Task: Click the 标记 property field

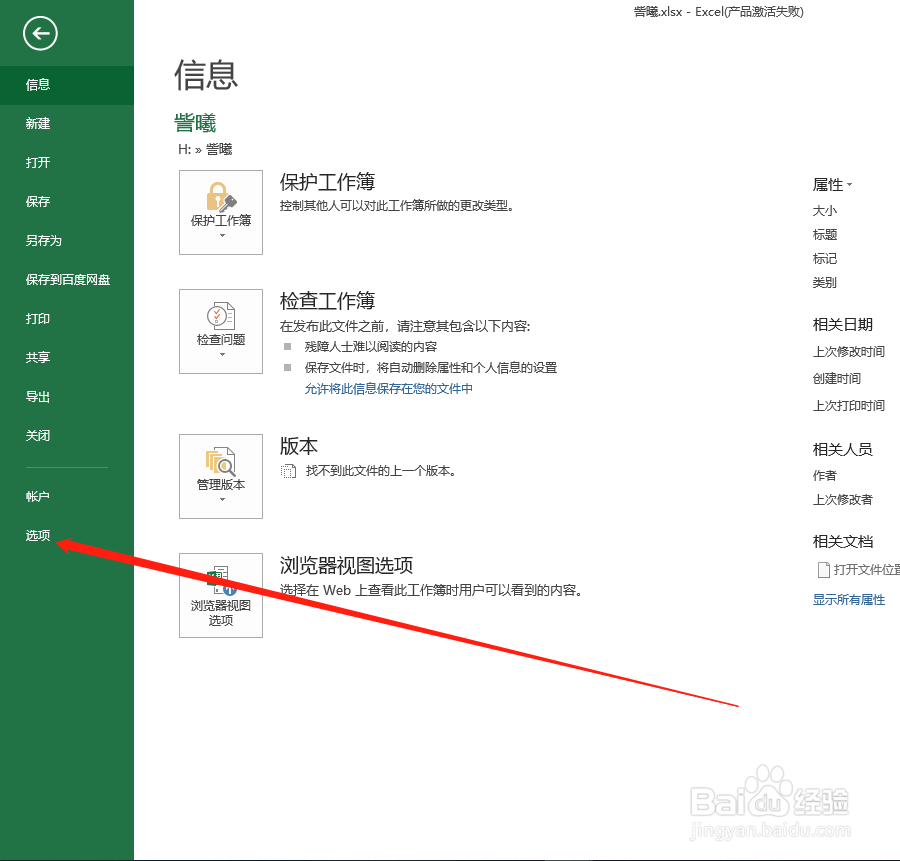Action: [x=825, y=259]
